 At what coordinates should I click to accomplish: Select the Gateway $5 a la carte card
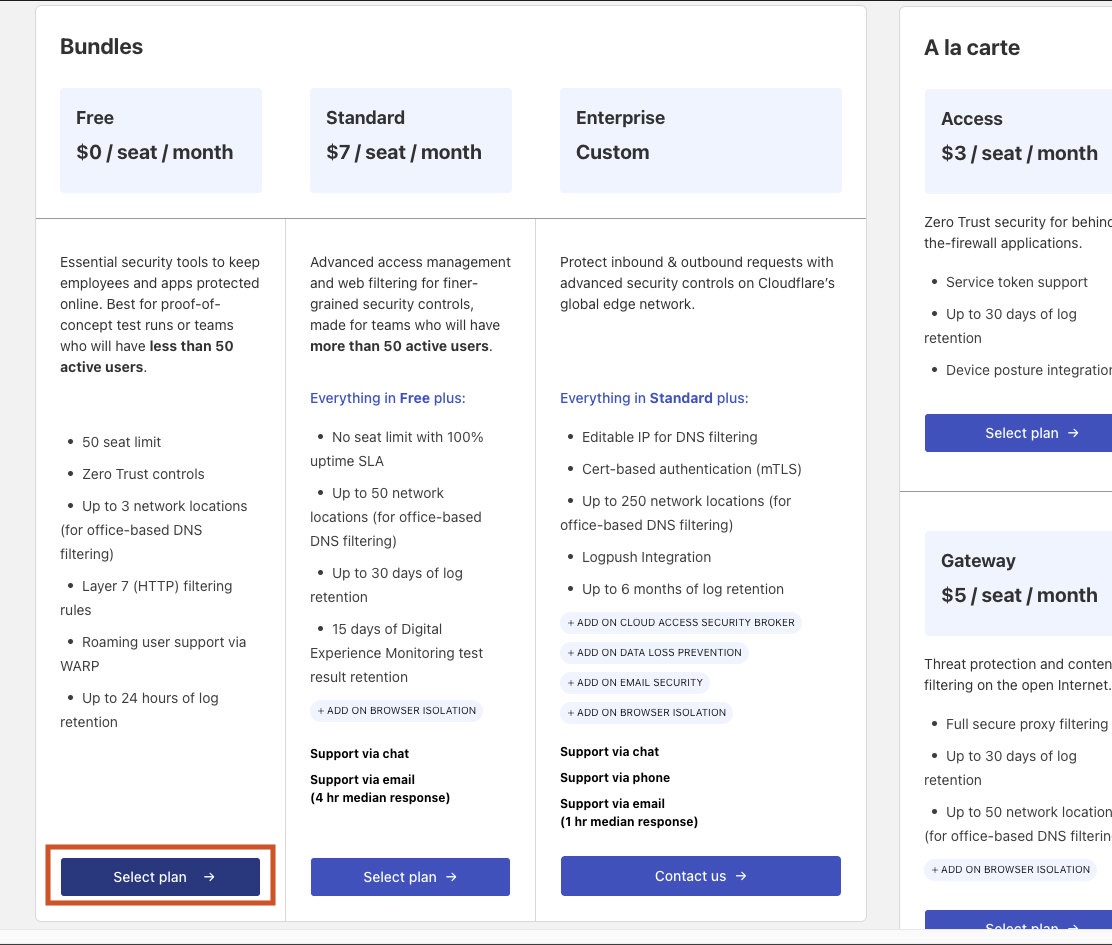[1018, 582]
